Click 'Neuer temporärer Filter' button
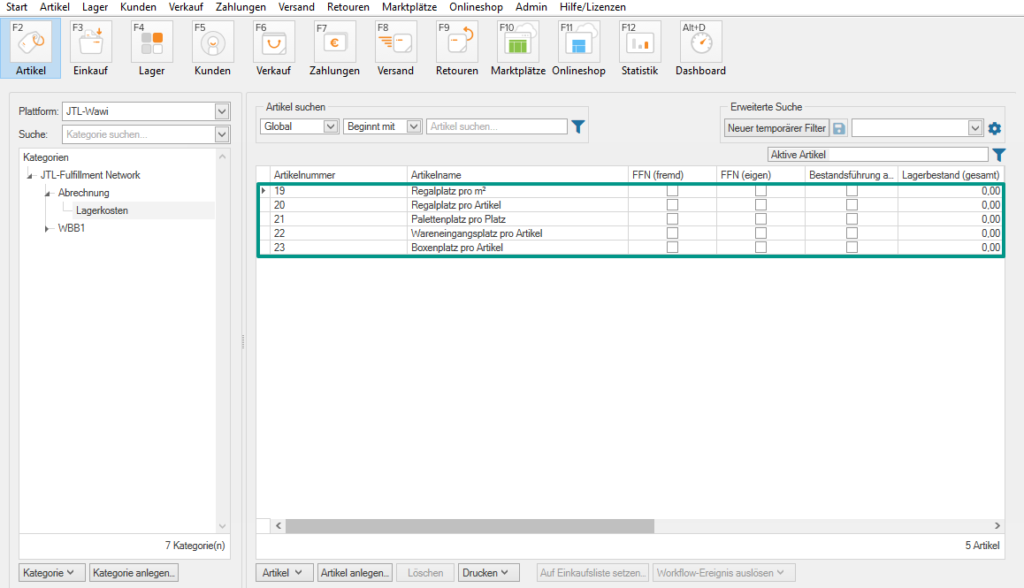The image size is (1024, 588). coord(776,128)
